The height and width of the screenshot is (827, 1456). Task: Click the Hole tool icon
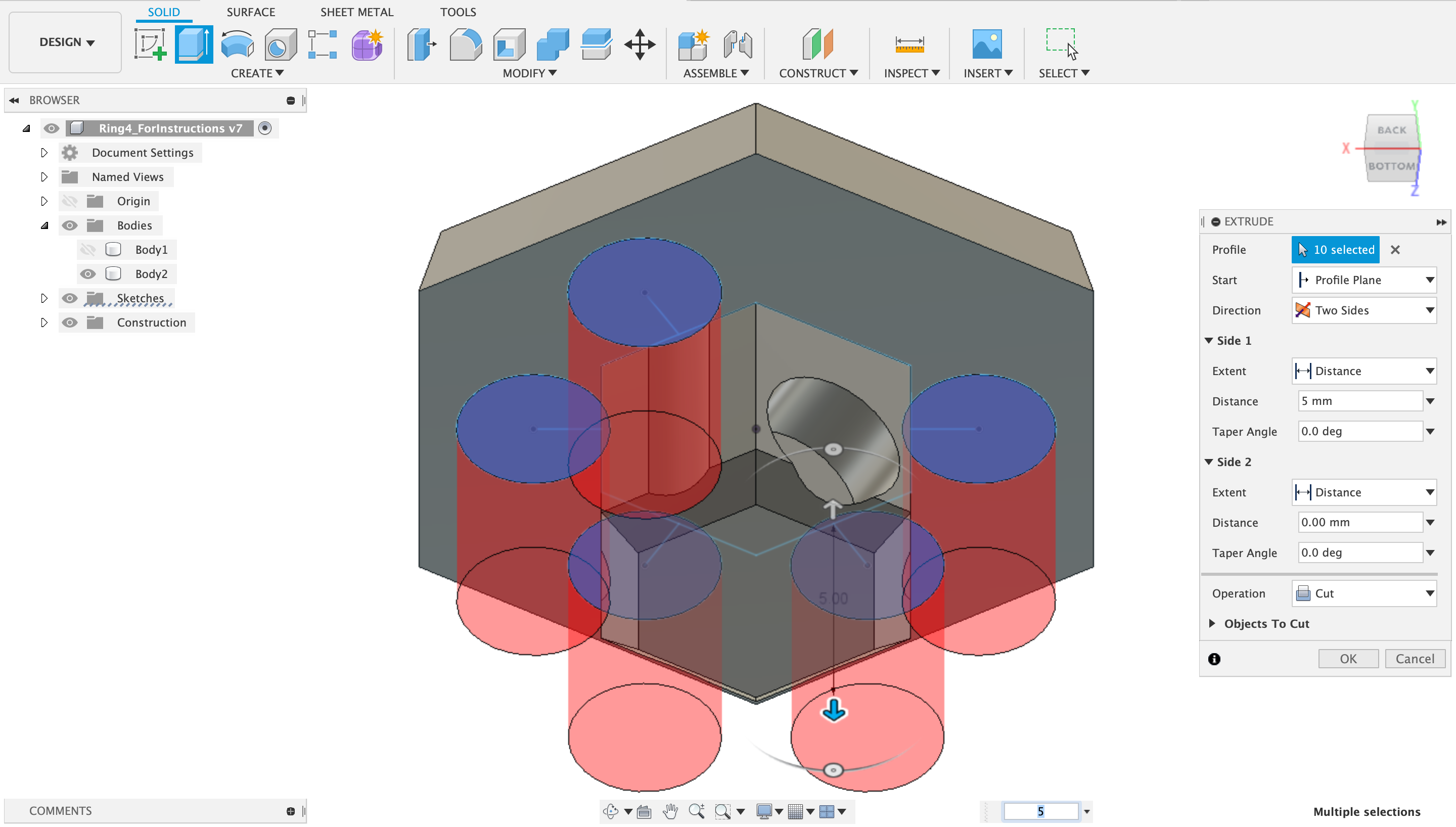281,44
